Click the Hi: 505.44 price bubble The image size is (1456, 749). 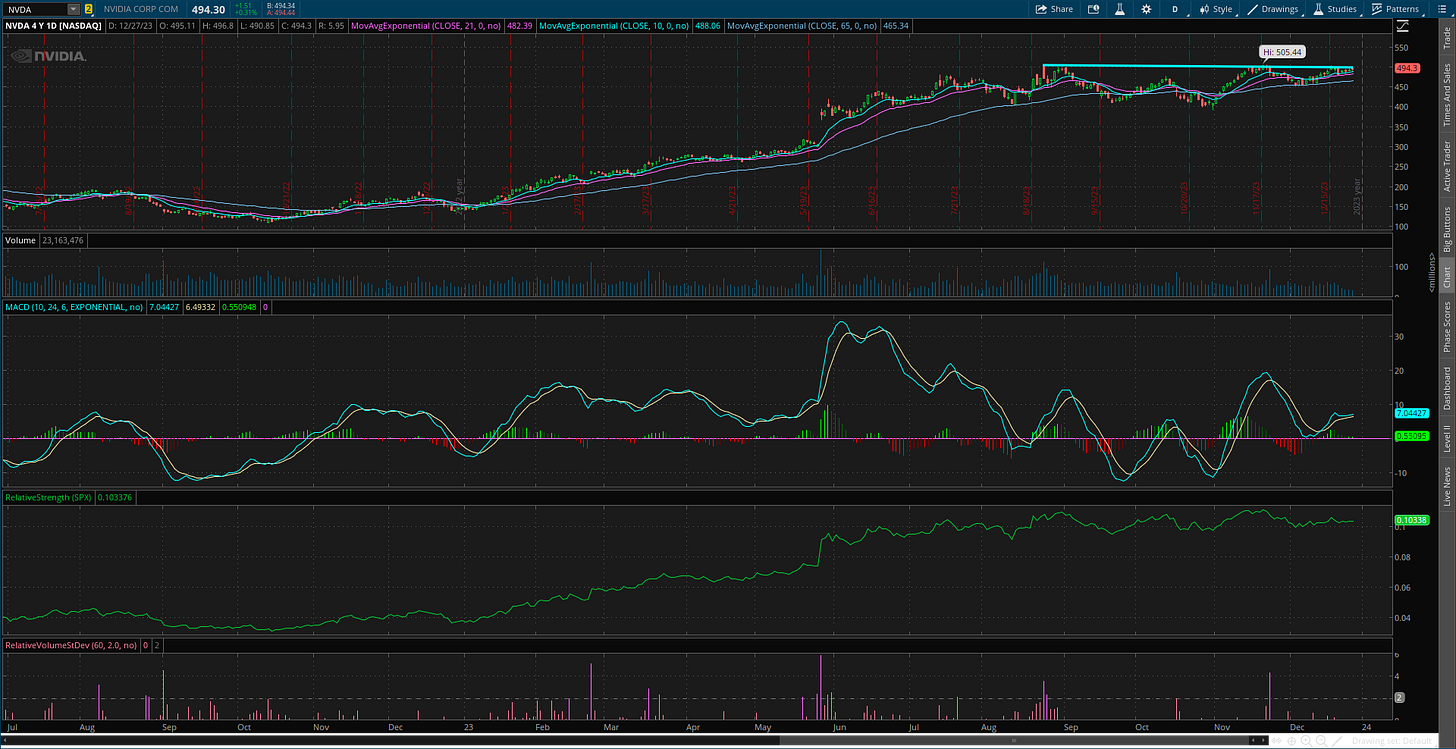pyautogui.click(x=1281, y=51)
